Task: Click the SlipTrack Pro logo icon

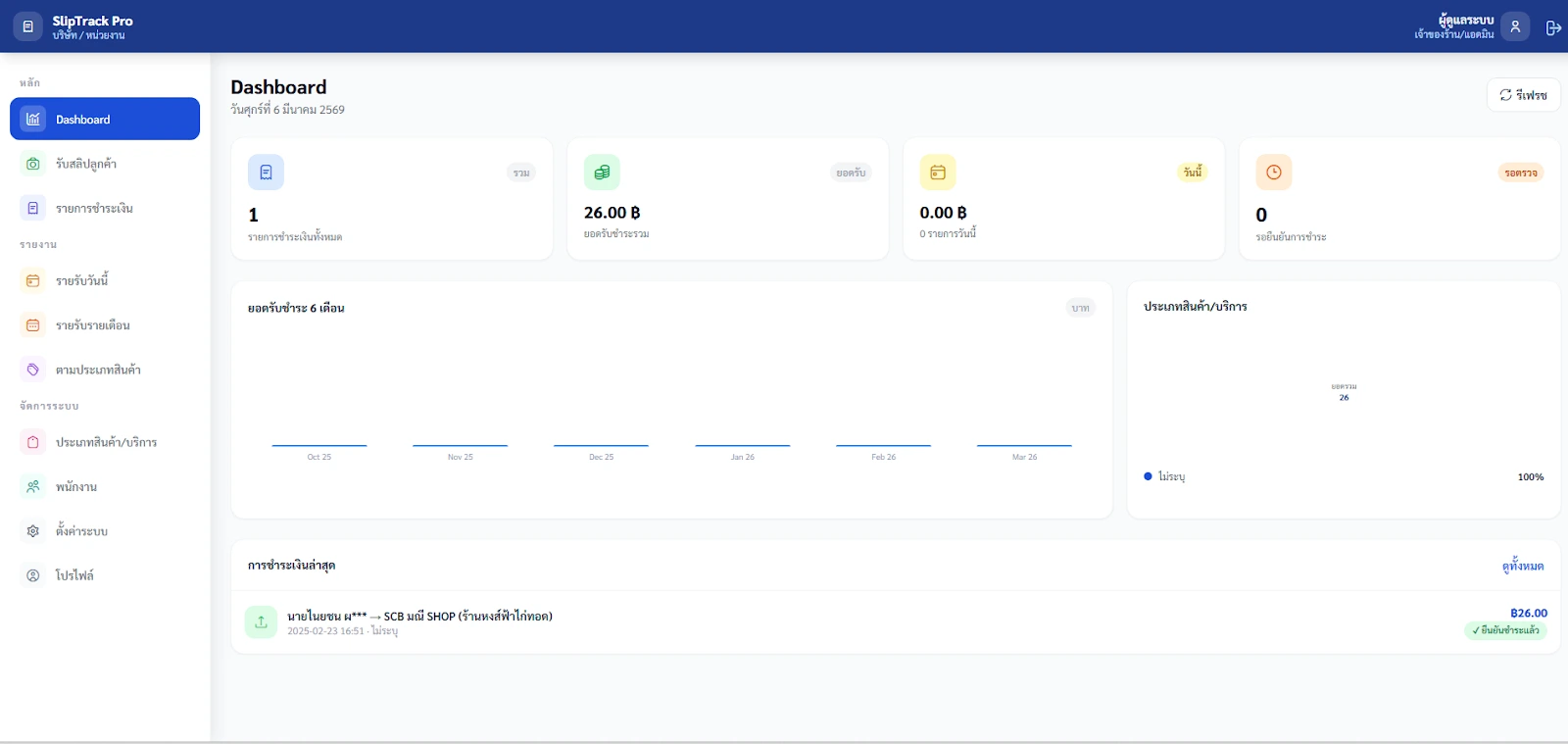Action: 27,26
